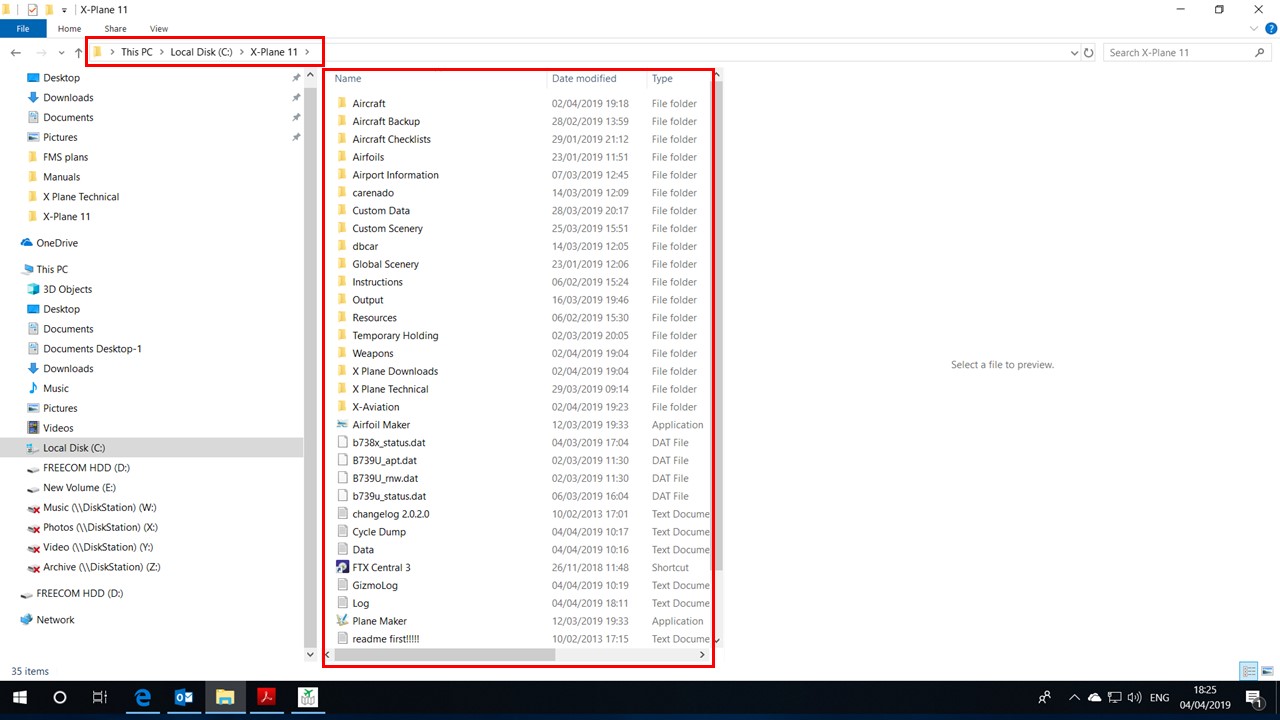
Task: Click the taskbar clock showing 18:25
Action: [x=1205, y=697]
